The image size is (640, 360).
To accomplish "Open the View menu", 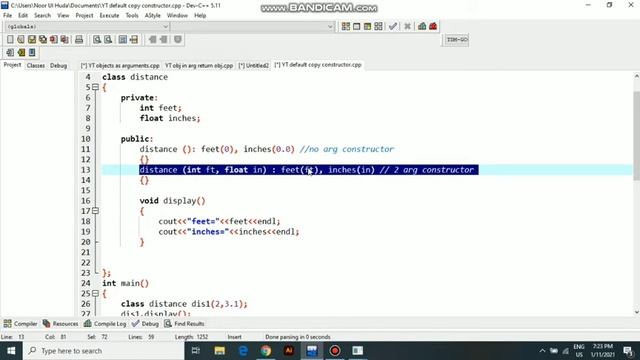I will tap(63, 16).
